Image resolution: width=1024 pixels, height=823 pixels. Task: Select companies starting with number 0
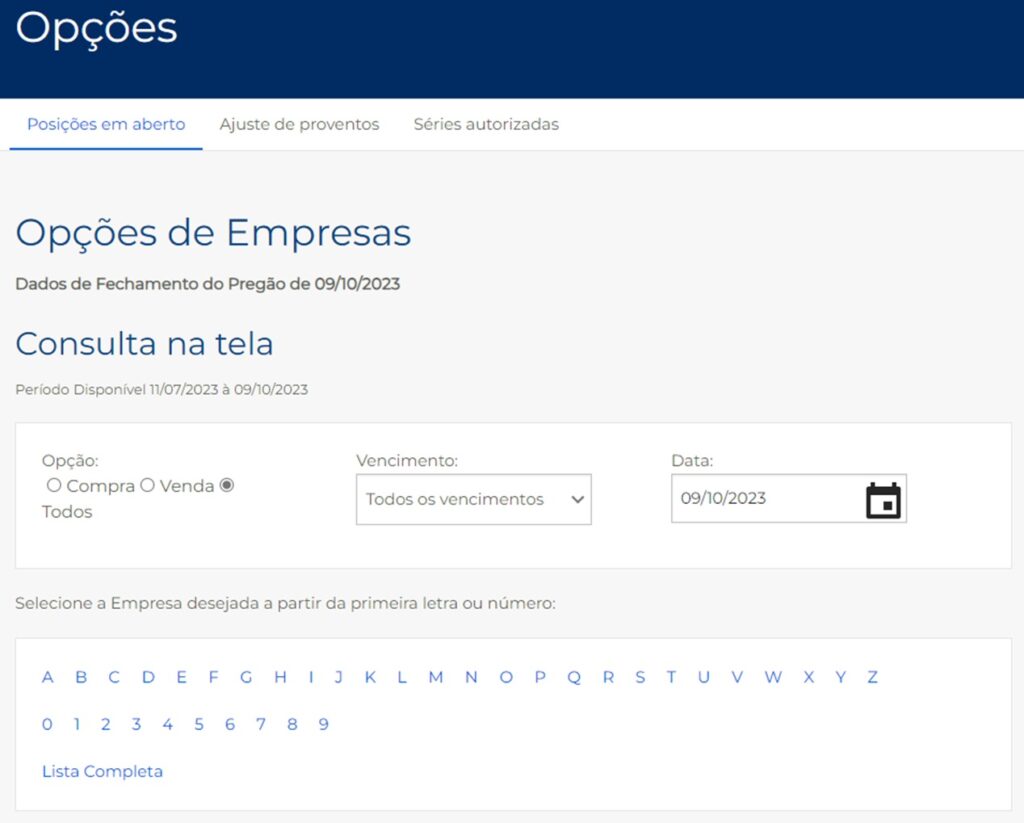46,723
